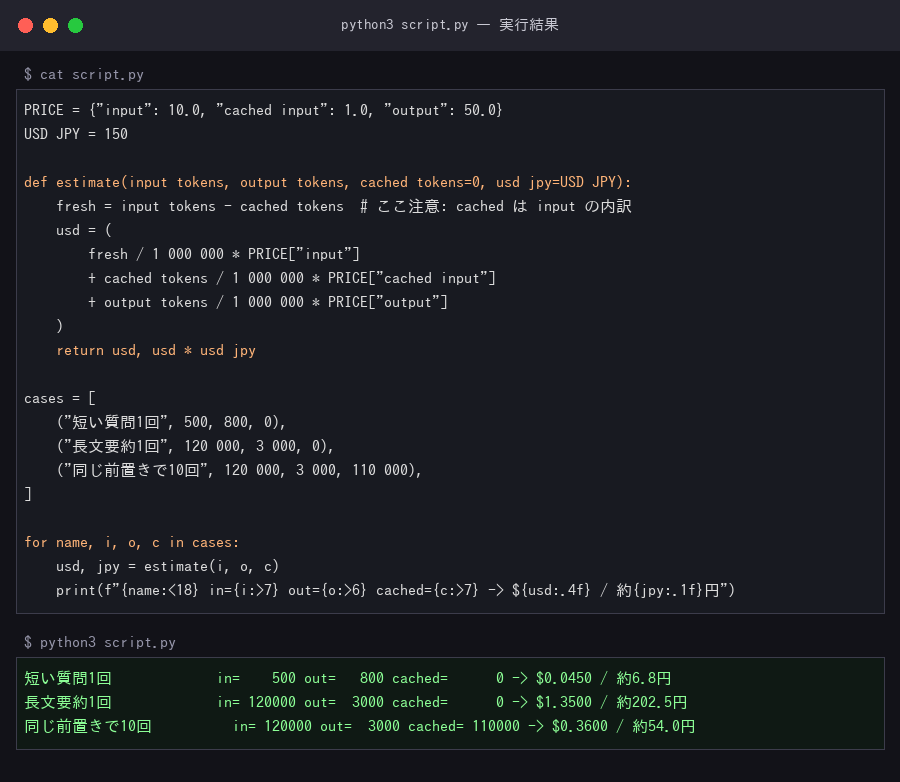Select the "$ python3 script.py" command line
This screenshot has height=782, width=900.
point(100,642)
